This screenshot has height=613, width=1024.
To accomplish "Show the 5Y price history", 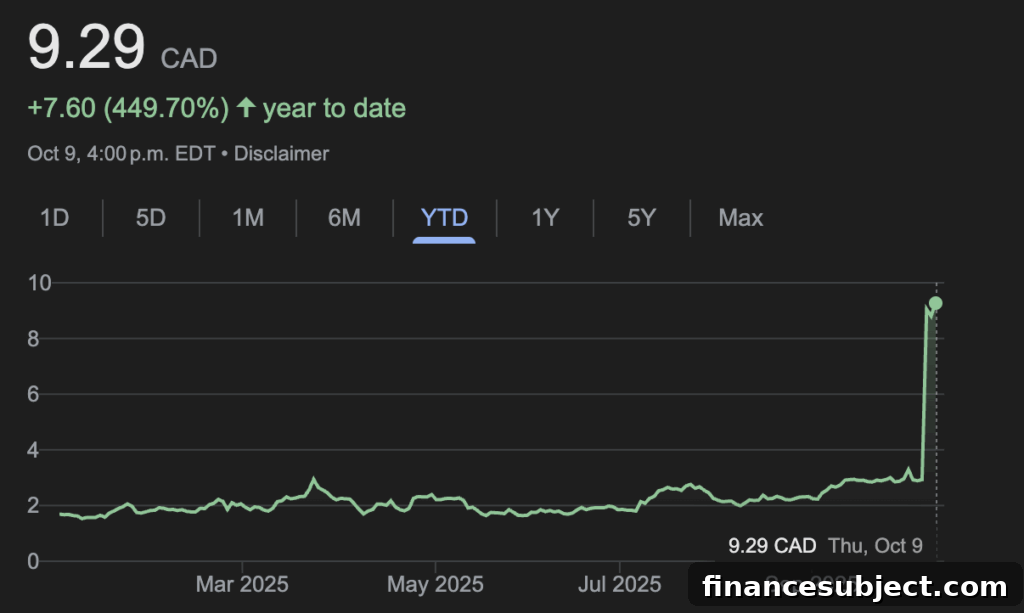I will click(641, 217).
